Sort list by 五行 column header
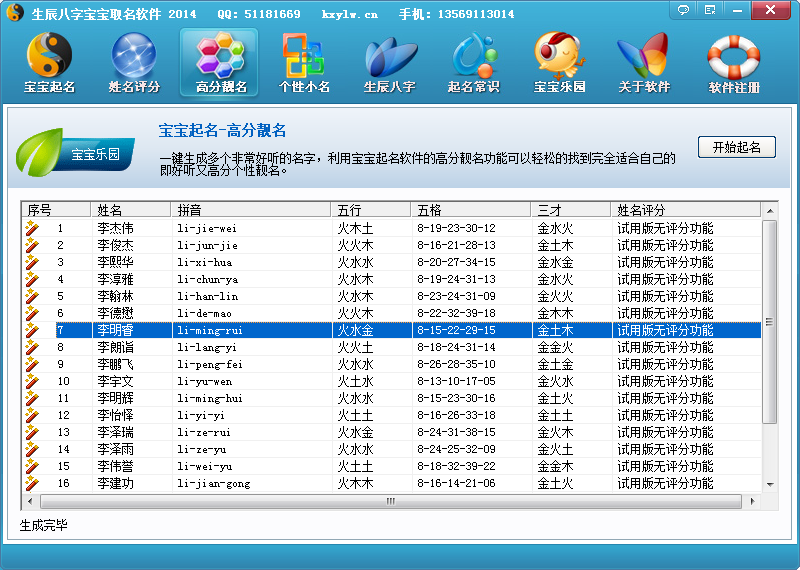The width and height of the screenshot is (800, 570). pyautogui.click(x=370, y=210)
